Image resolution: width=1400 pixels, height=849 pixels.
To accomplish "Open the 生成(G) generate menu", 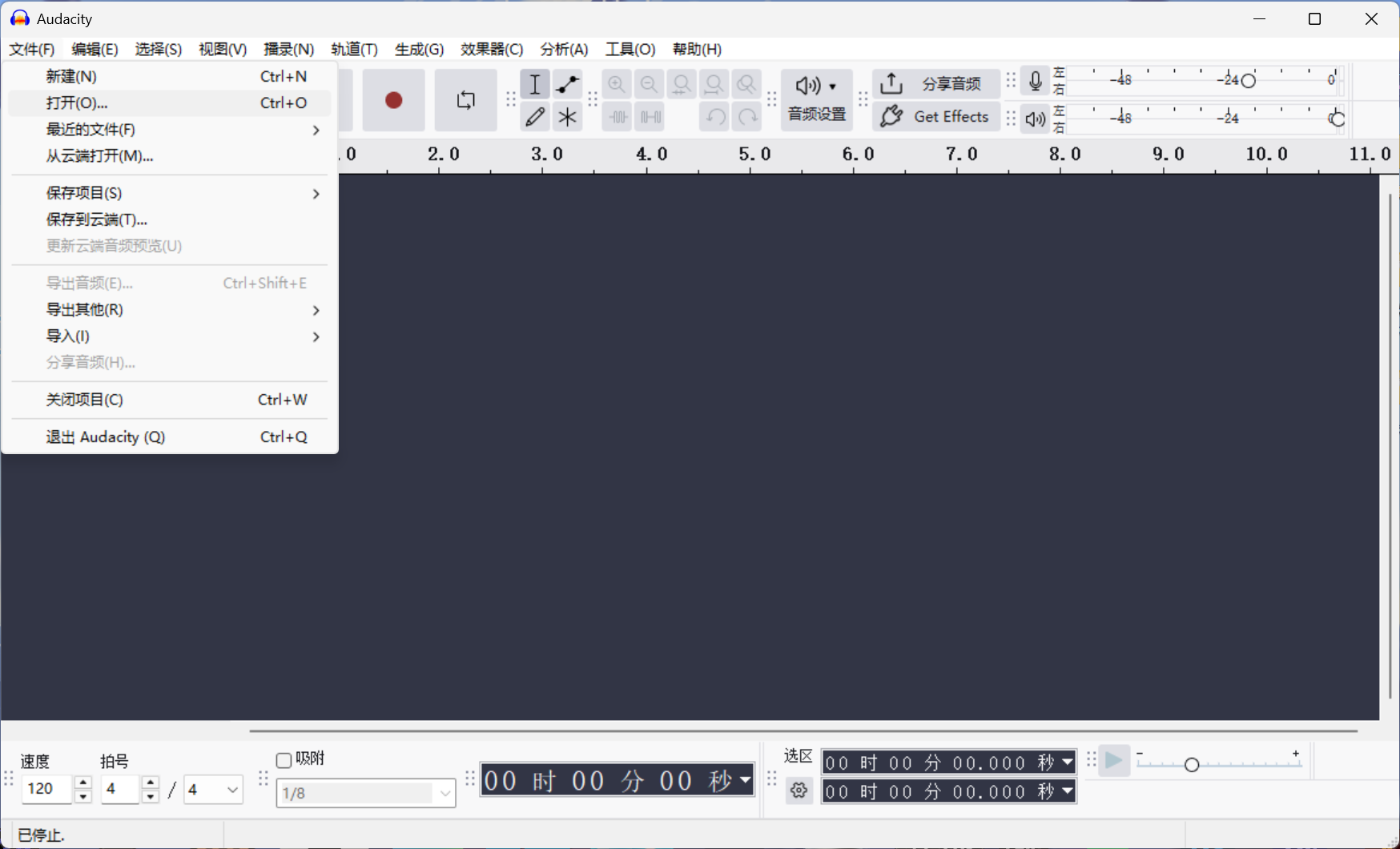I will (x=420, y=50).
